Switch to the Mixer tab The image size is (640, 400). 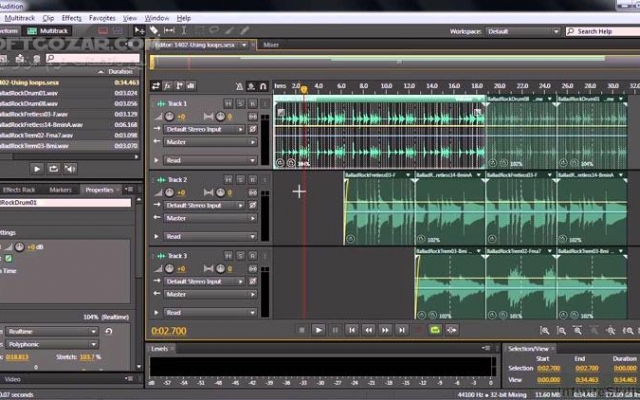pyautogui.click(x=271, y=45)
